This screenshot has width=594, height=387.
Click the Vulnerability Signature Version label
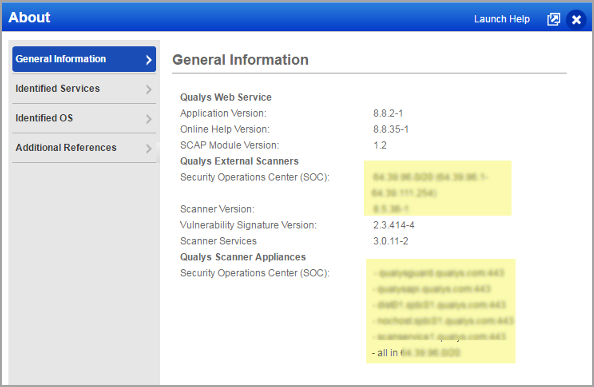click(x=248, y=225)
